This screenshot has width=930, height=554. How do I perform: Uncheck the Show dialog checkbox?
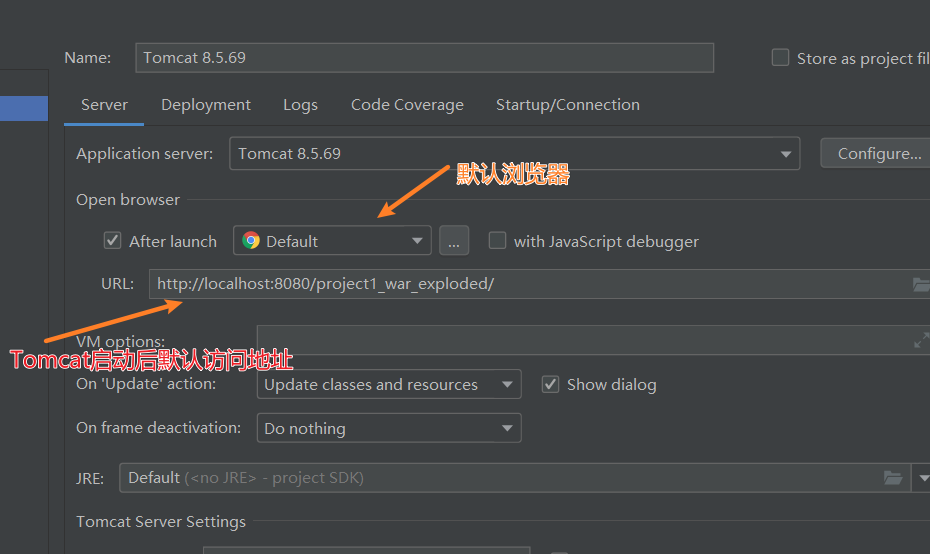click(x=550, y=384)
